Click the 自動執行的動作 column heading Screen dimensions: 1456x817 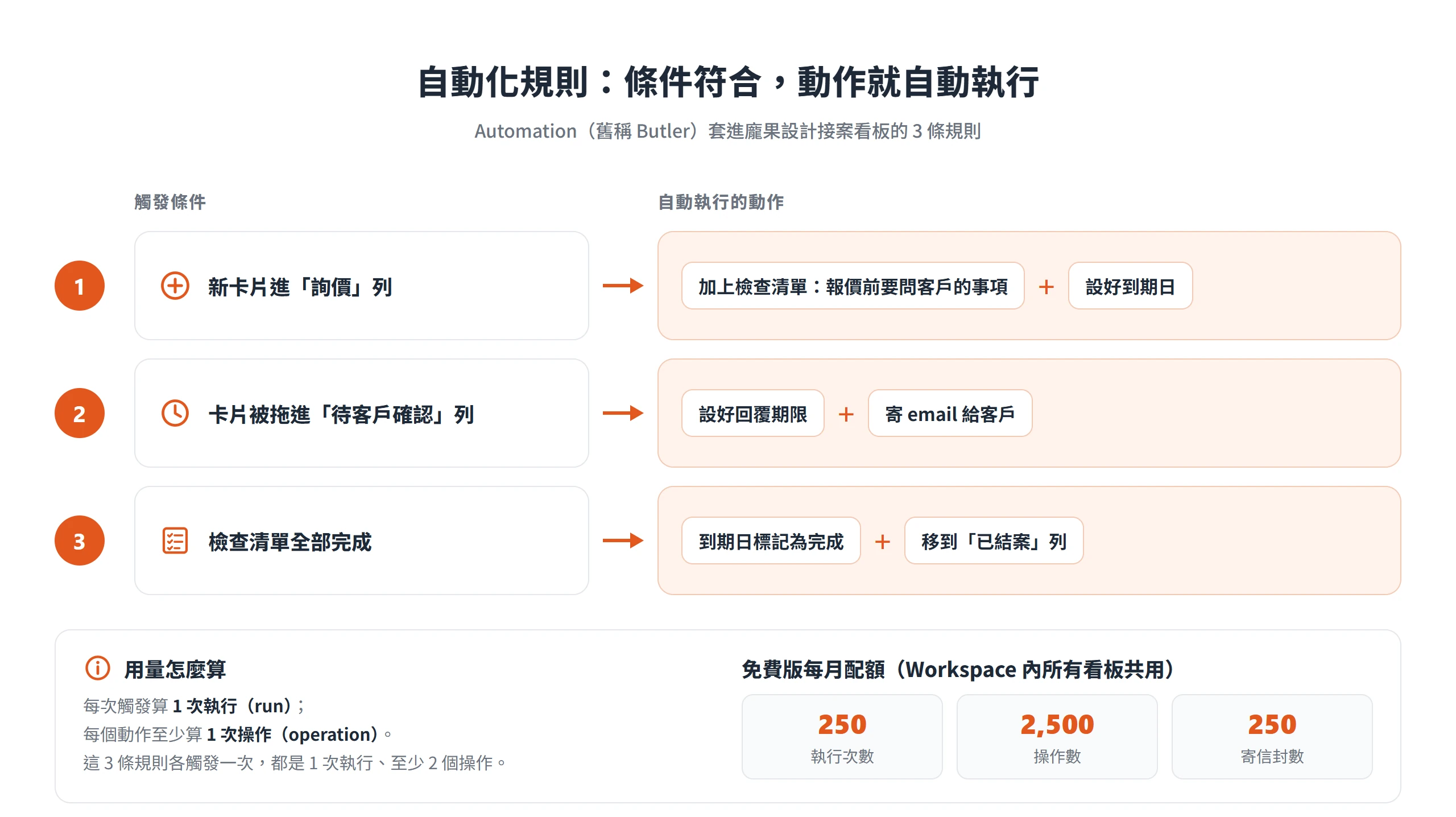[721, 202]
